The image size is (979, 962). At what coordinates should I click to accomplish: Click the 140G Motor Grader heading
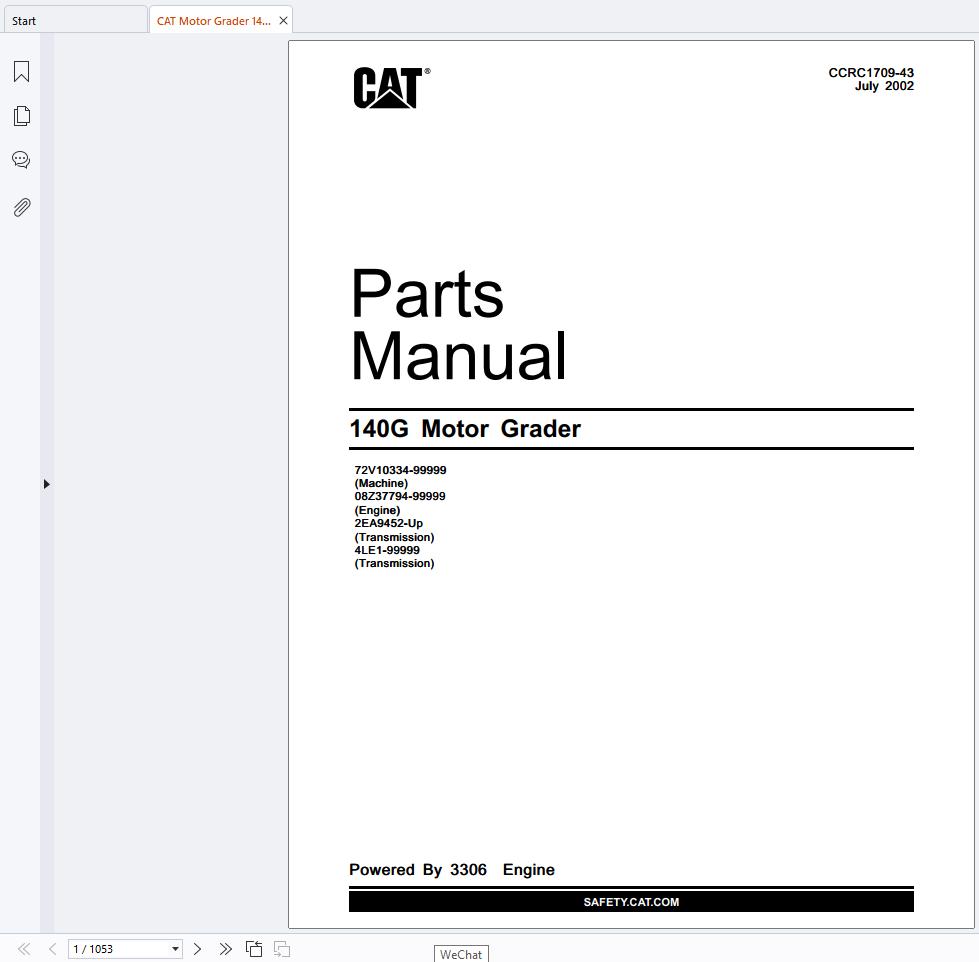click(465, 429)
